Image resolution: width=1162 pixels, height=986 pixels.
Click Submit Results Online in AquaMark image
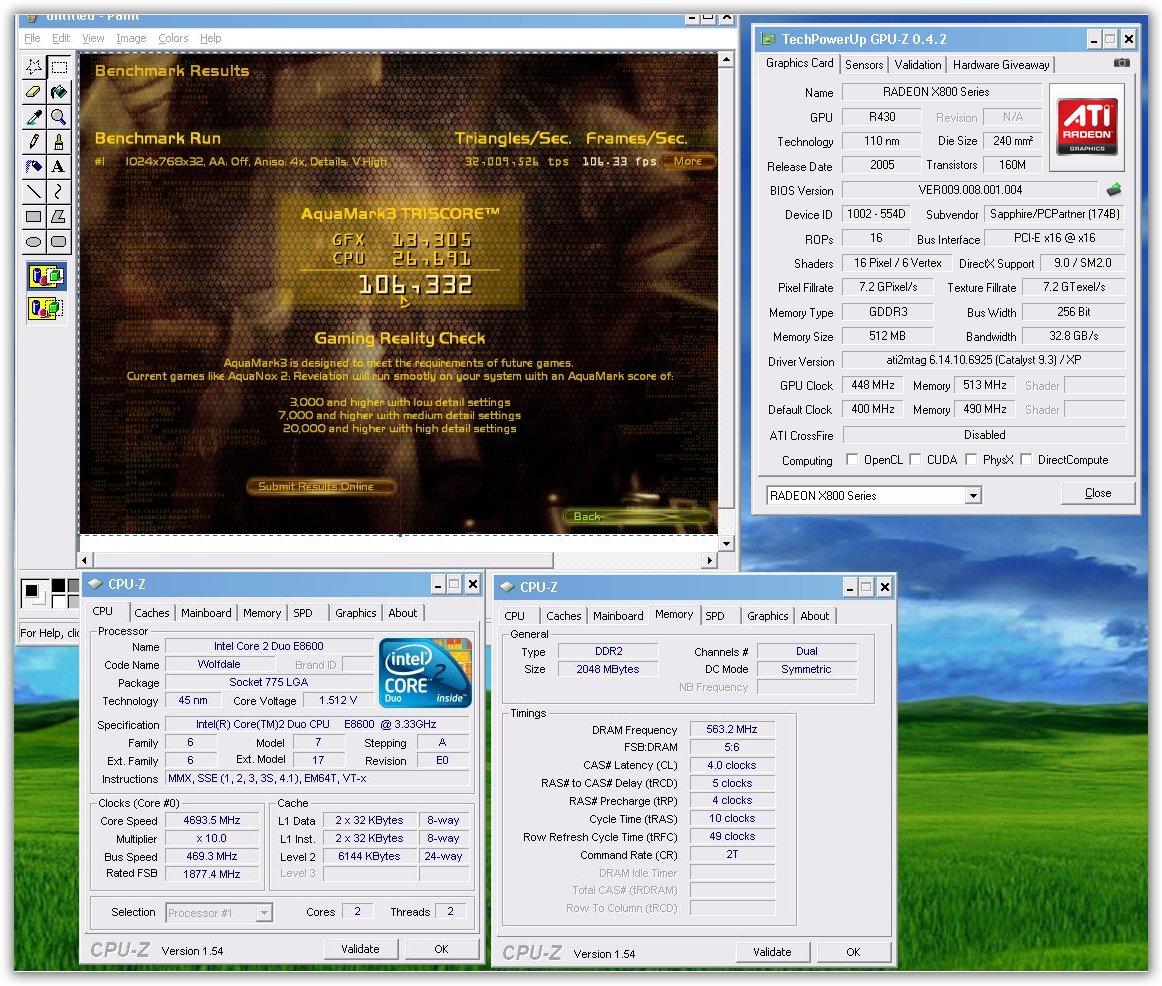[320, 486]
